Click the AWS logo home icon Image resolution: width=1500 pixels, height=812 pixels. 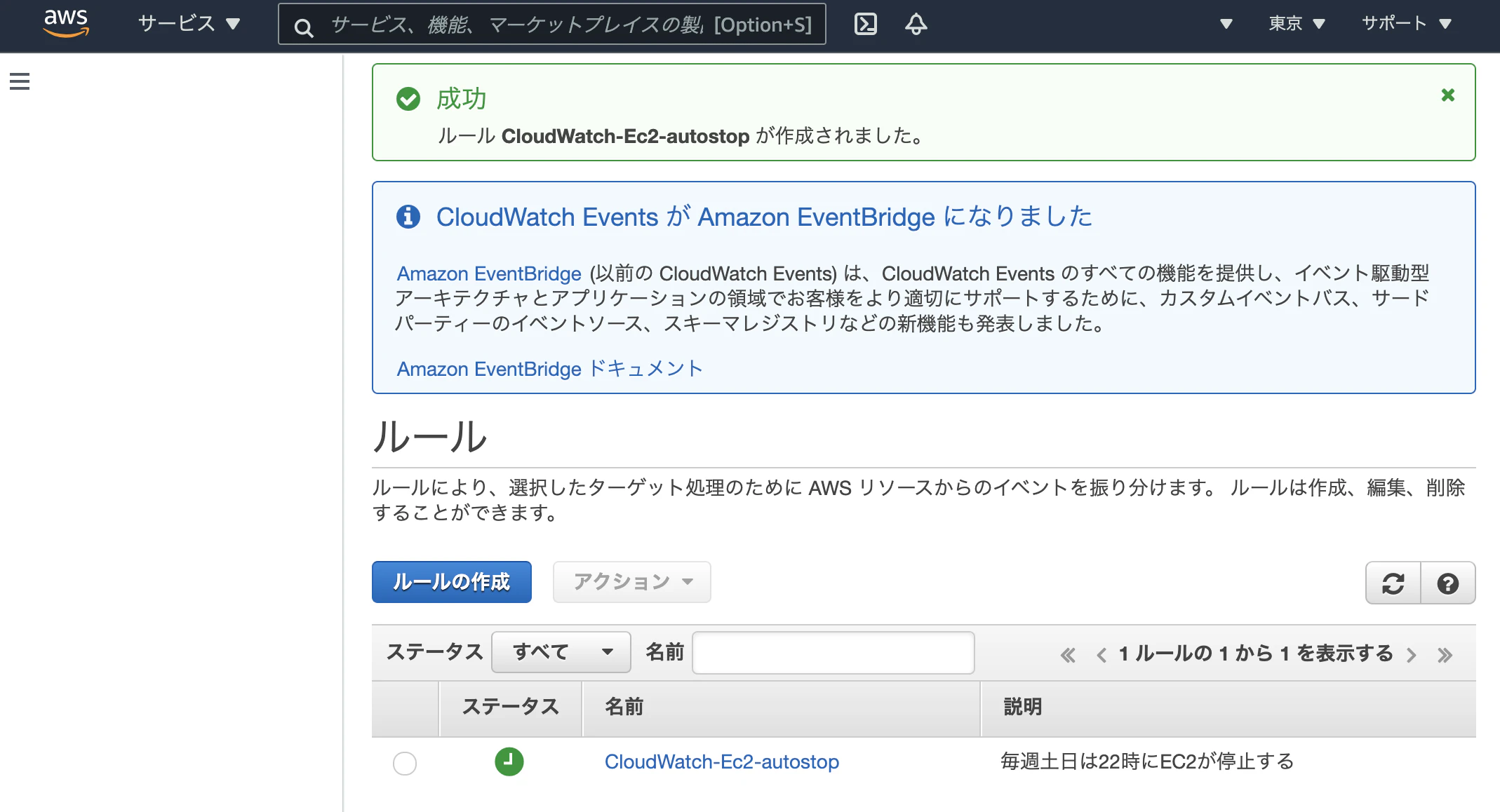(x=66, y=23)
